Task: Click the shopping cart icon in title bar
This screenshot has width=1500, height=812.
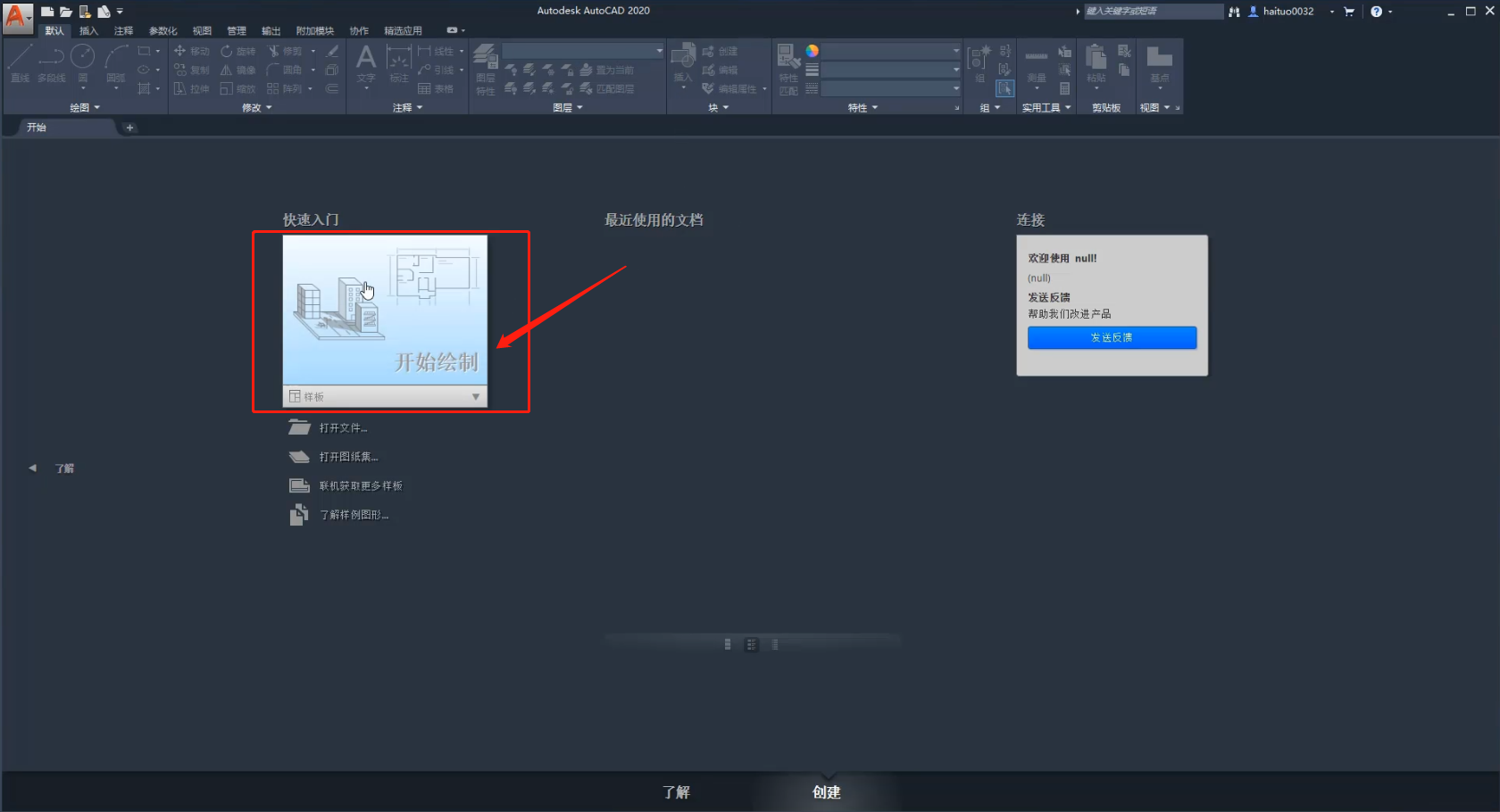Action: [x=1349, y=12]
